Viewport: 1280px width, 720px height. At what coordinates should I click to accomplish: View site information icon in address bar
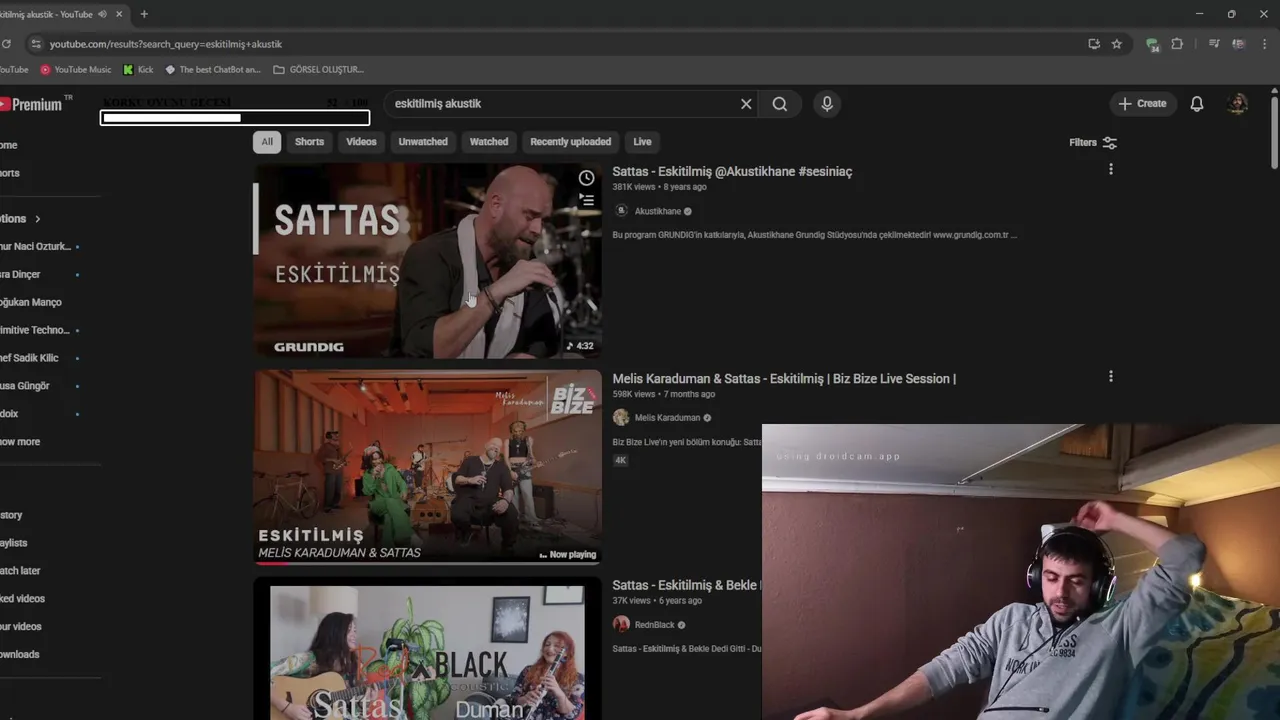(x=36, y=44)
